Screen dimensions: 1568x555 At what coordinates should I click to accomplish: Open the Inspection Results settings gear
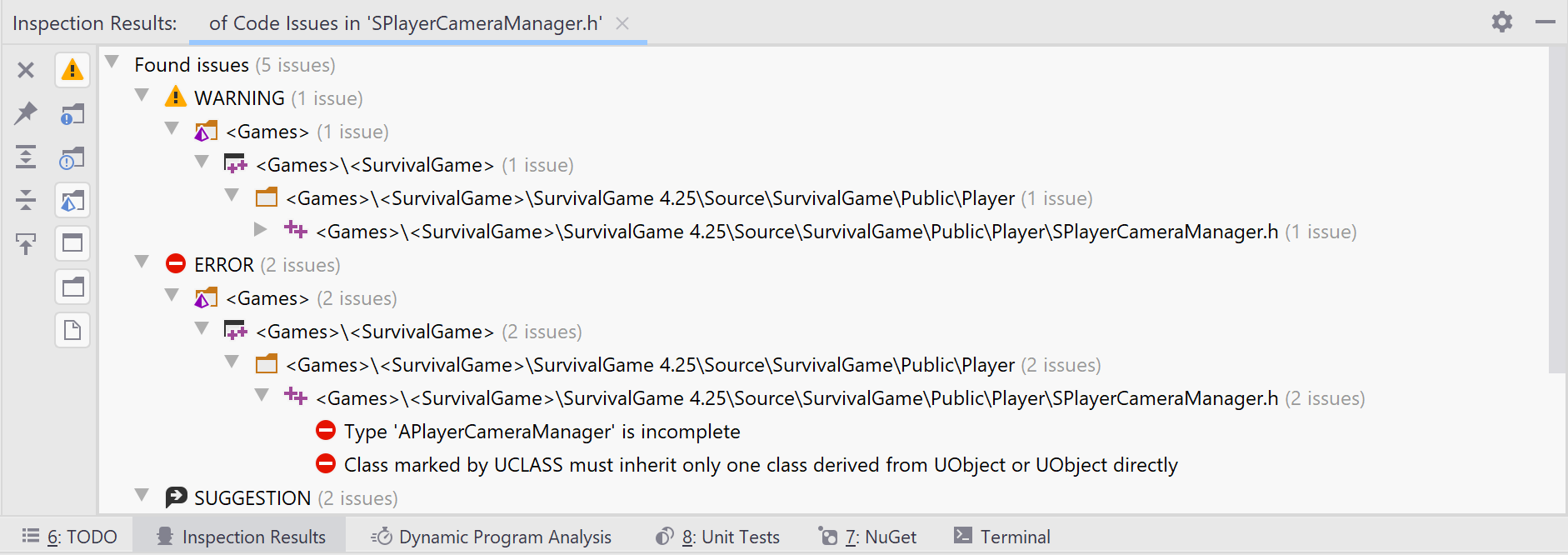[1502, 22]
